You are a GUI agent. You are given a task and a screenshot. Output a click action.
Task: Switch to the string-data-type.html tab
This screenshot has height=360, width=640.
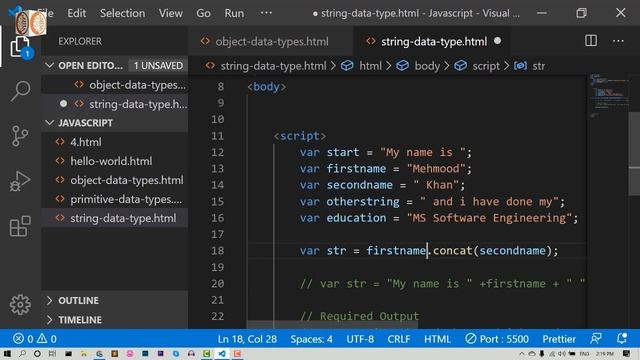tap(432, 41)
